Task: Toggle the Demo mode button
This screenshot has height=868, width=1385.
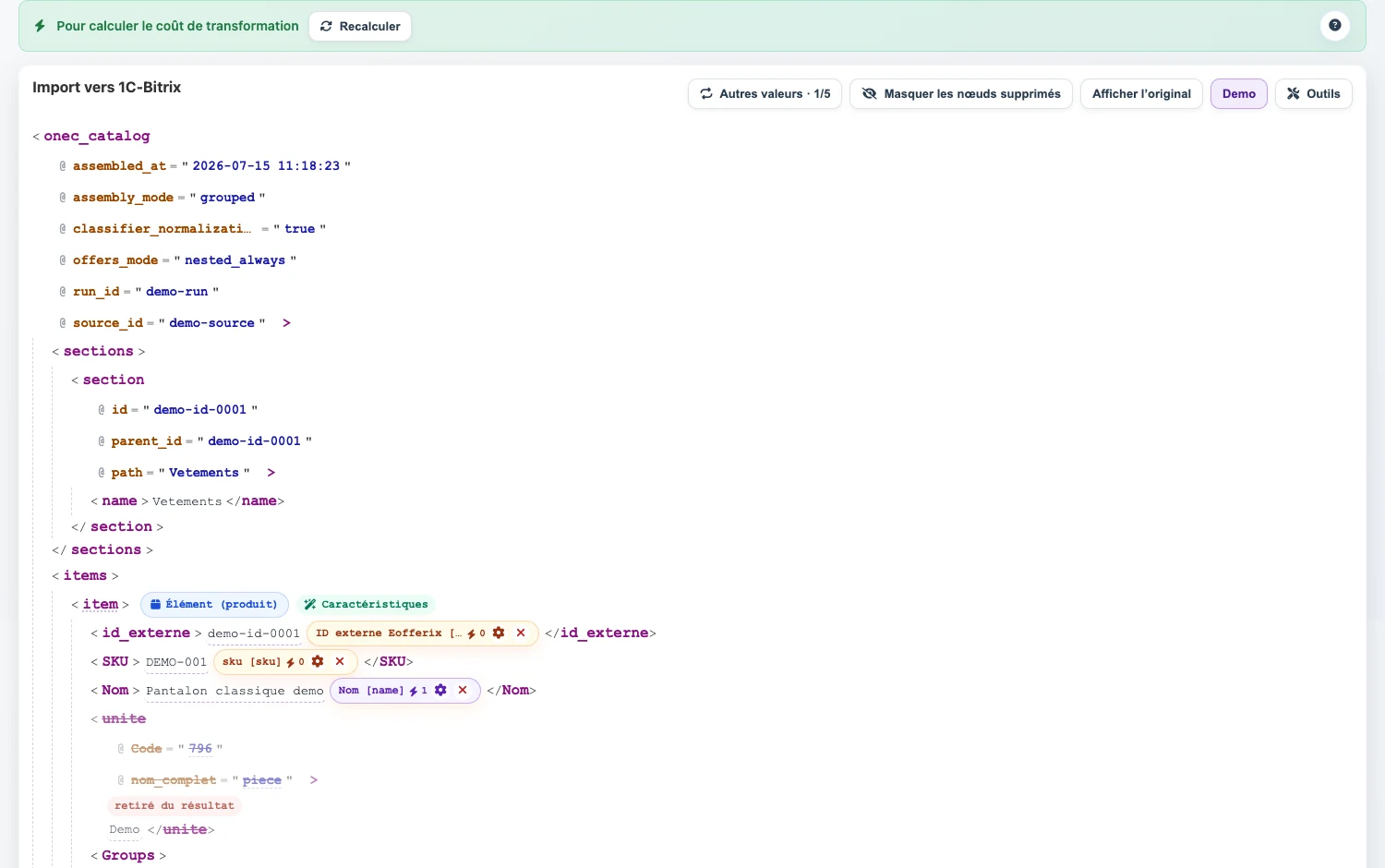Action: click(x=1239, y=93)
